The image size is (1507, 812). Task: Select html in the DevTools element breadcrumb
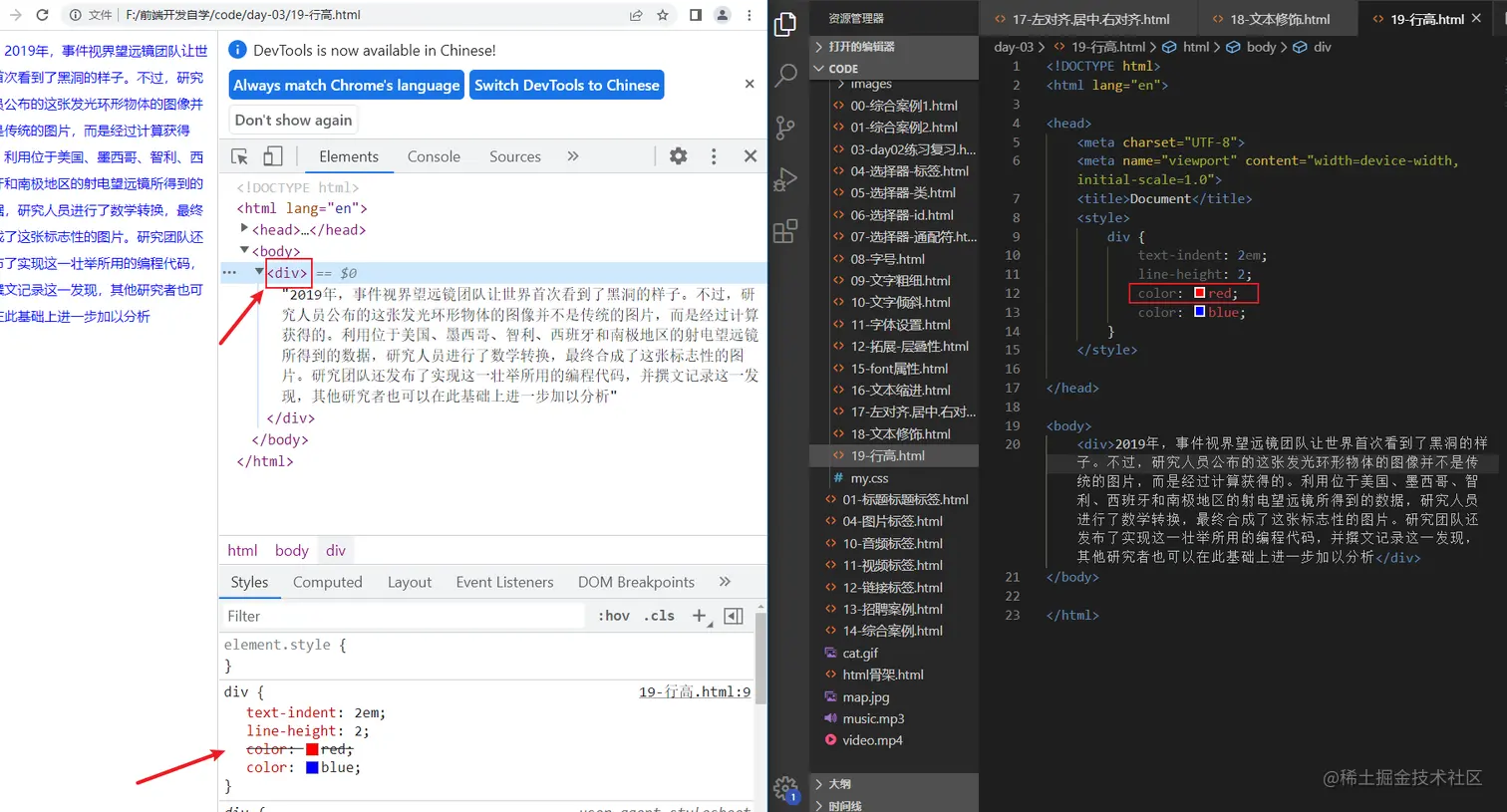pos(242,550)
